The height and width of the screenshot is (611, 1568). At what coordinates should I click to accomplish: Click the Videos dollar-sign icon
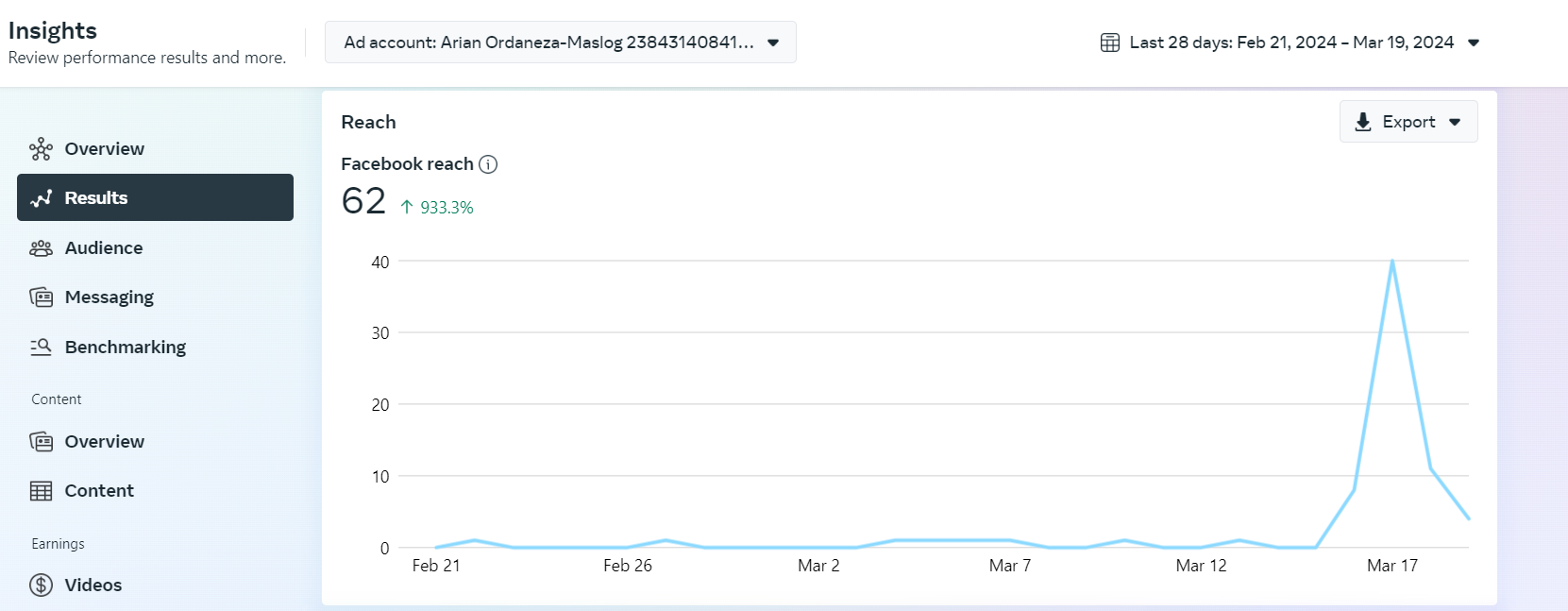click(41, 585)
